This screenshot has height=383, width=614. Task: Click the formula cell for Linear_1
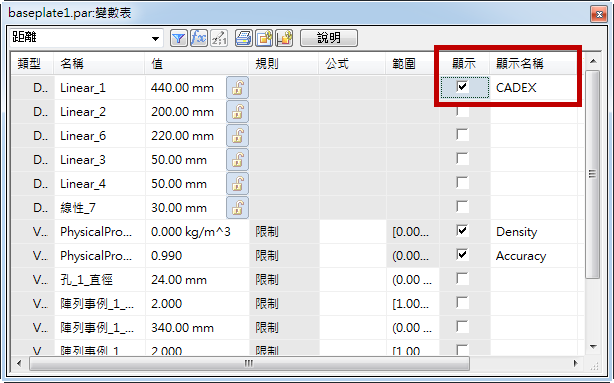tap(352, 88)
